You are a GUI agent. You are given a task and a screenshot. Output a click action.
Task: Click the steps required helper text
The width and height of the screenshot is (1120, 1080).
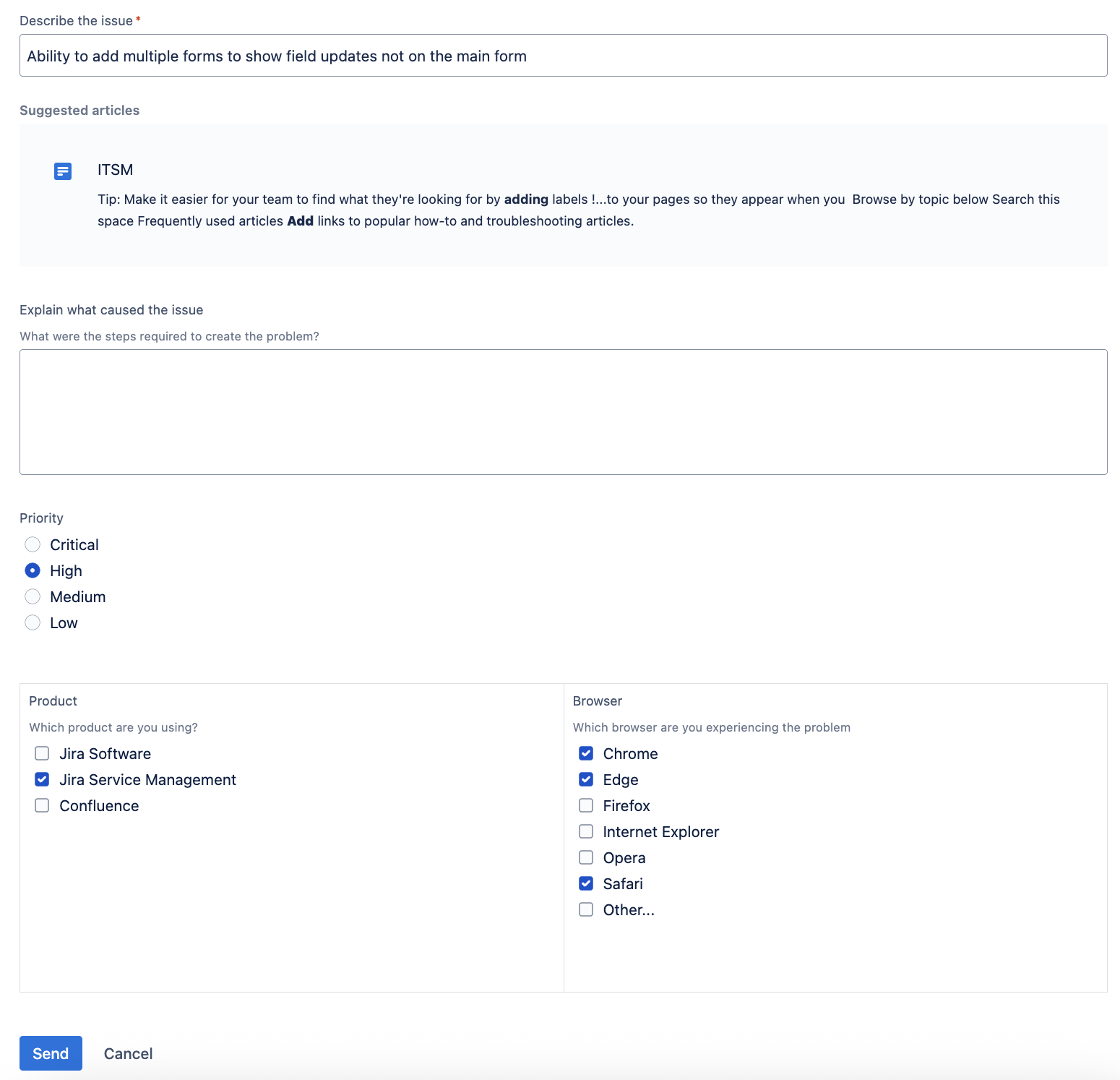pyautogui.click(x=169, y=336)
